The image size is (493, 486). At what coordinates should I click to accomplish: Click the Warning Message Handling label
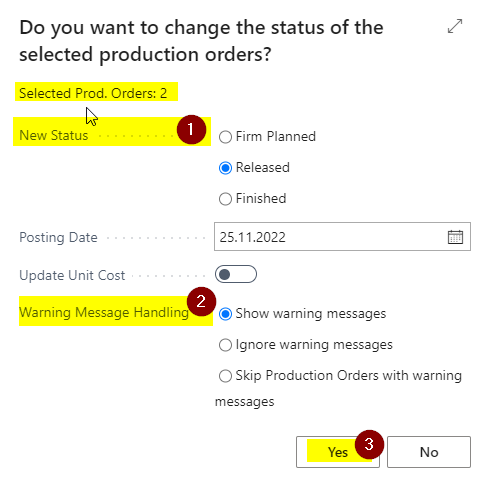point(104,312)
